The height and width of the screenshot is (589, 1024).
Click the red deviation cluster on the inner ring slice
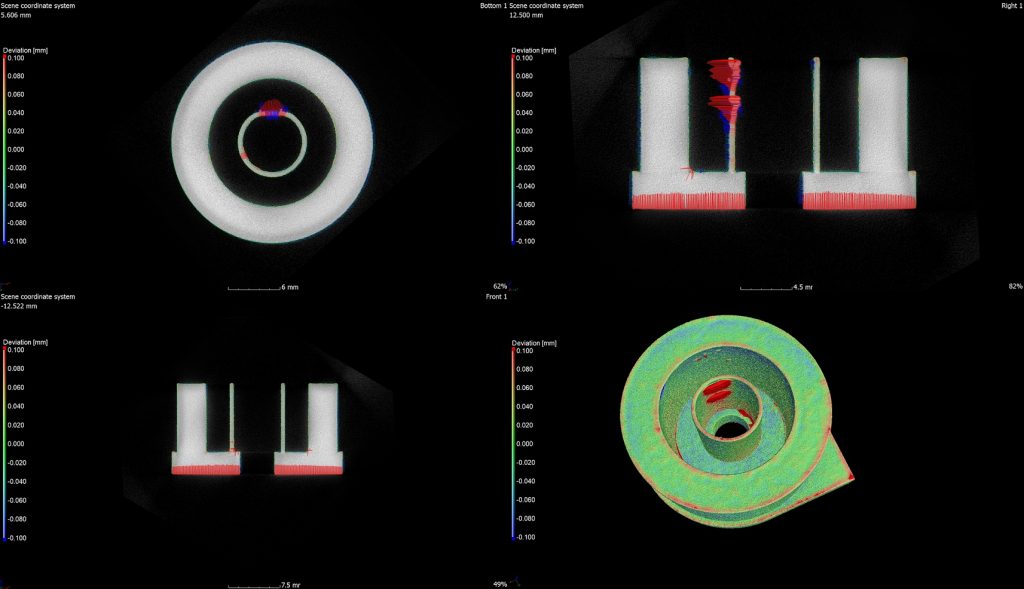click(271, 108)
